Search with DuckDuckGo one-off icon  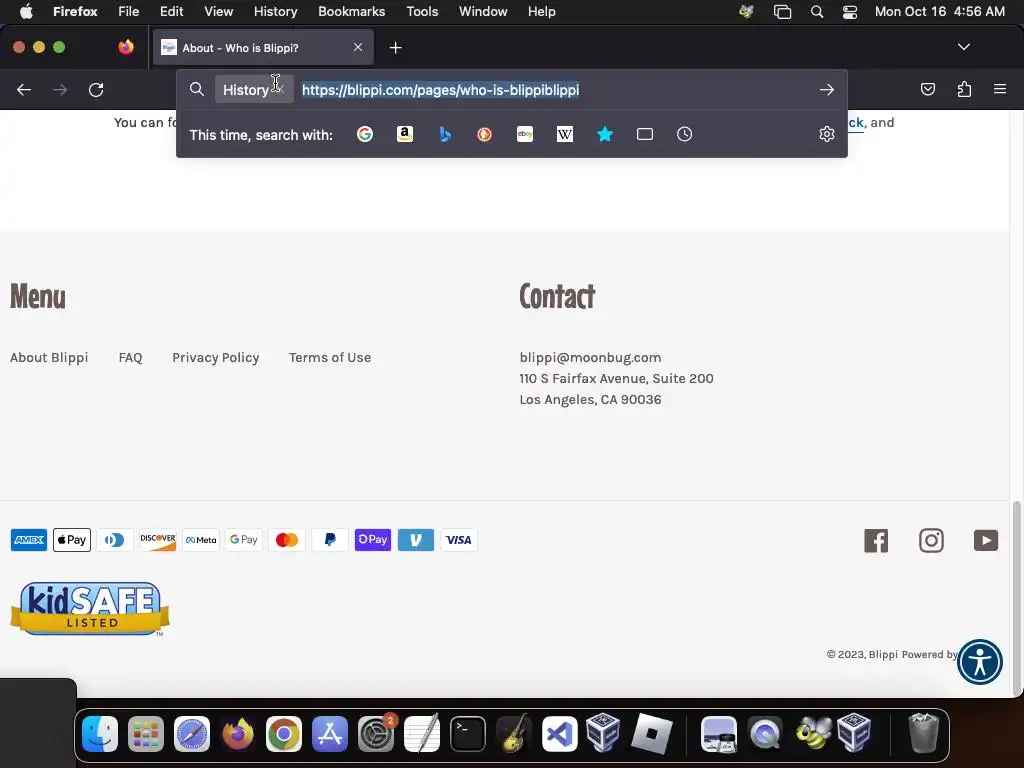[485, 135]
